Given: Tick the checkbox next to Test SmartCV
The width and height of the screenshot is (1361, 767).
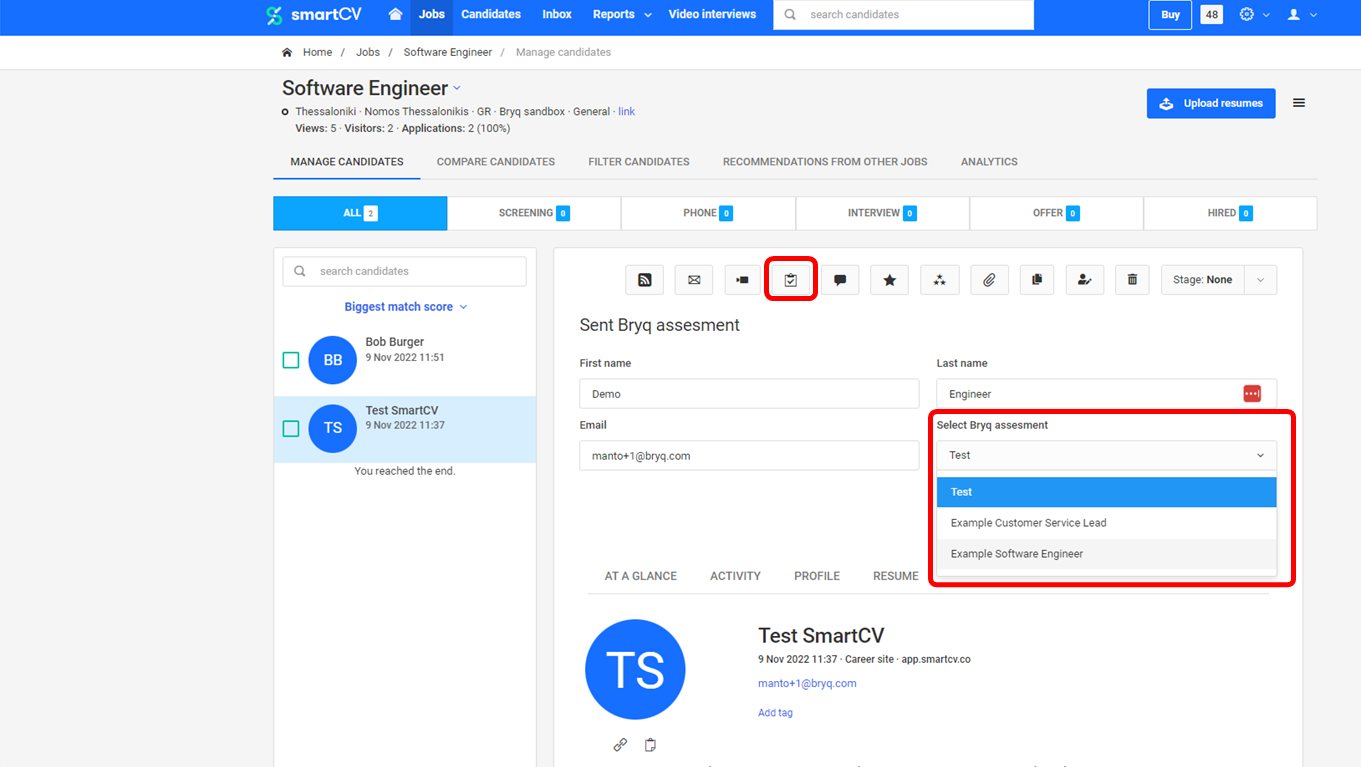Looking at the screenshot, I should (x=291, y=428).
